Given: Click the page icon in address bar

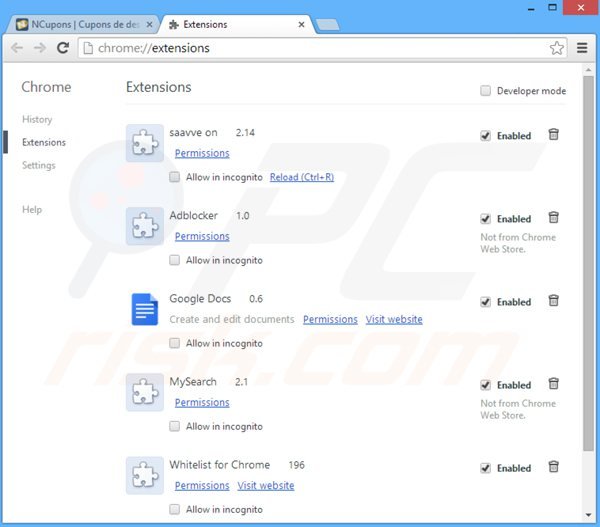Looking at the screenshot, I should (88, 48).
